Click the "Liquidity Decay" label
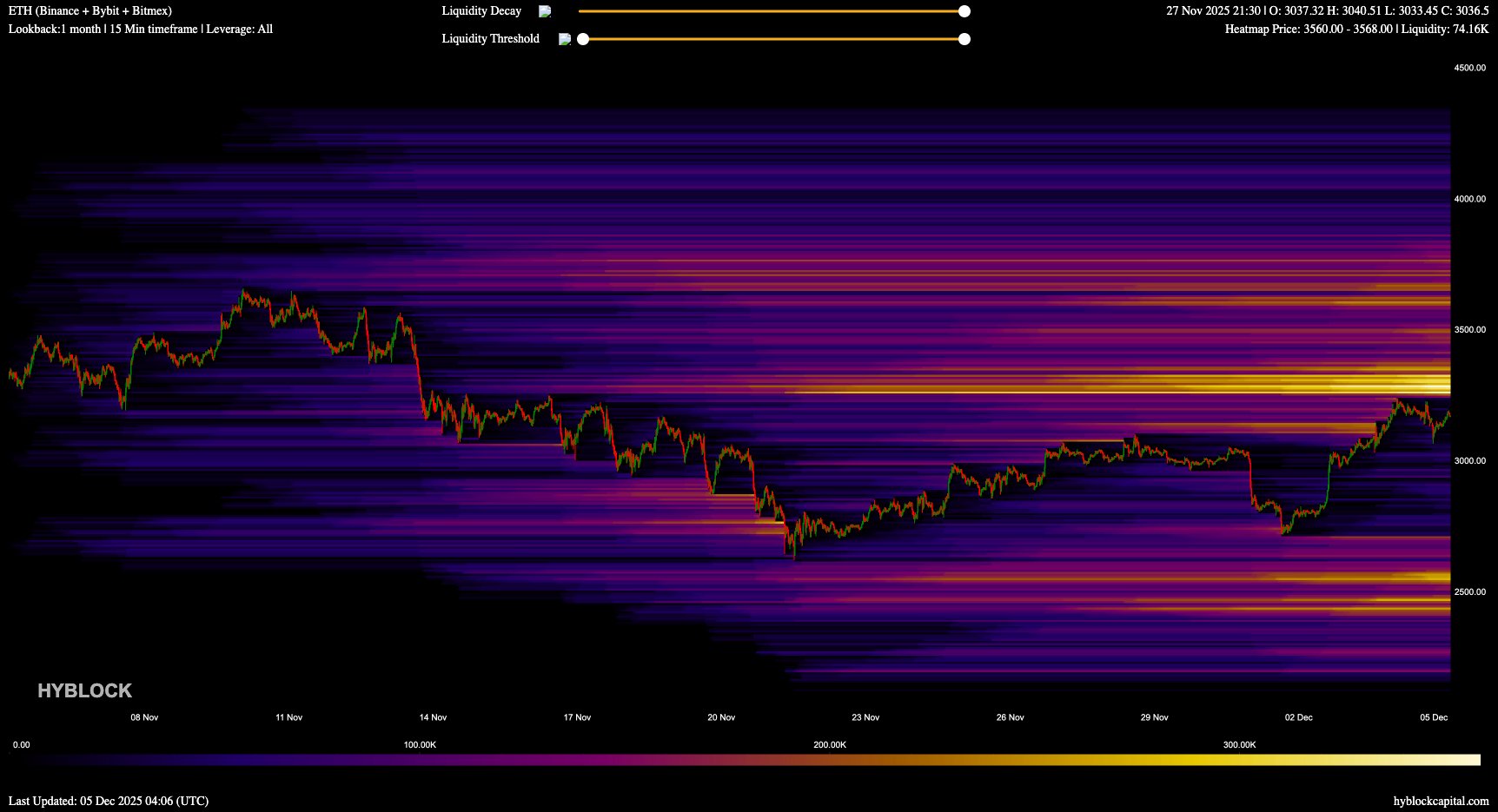Image resolution: width=1498 pixels, height=812 pixels. (481, 11)
